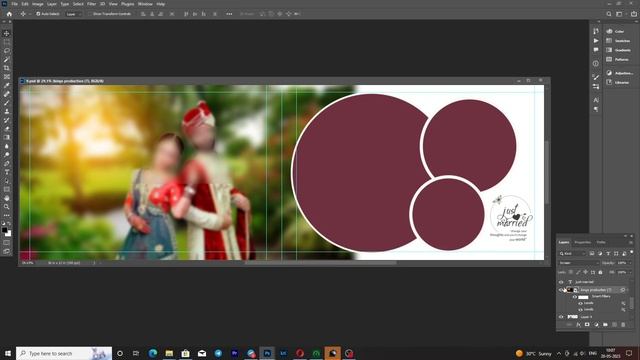Toggle visibility of the bottom layer

pyautogui.click(x=561, y=317)
